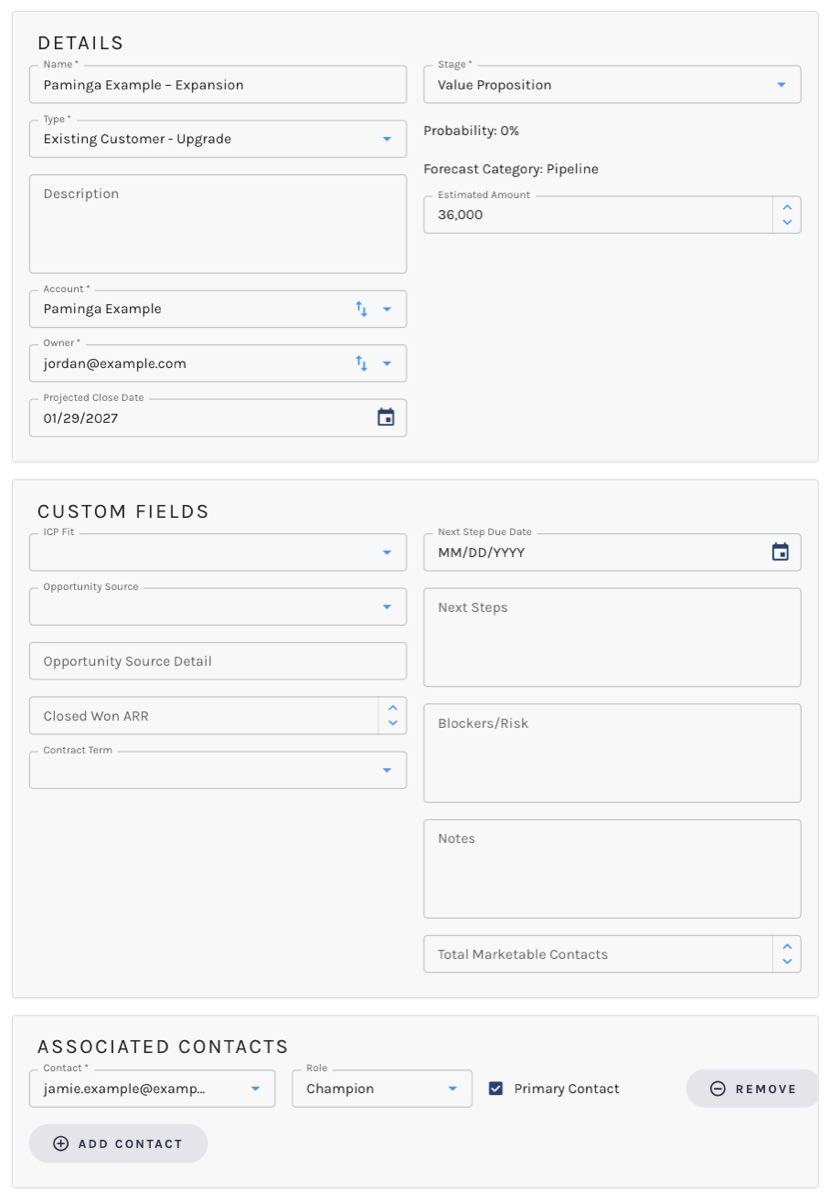This screenshot has width=830, height=1200.
Task: Increase the Estimated Amount value
Action: (787, 207)
